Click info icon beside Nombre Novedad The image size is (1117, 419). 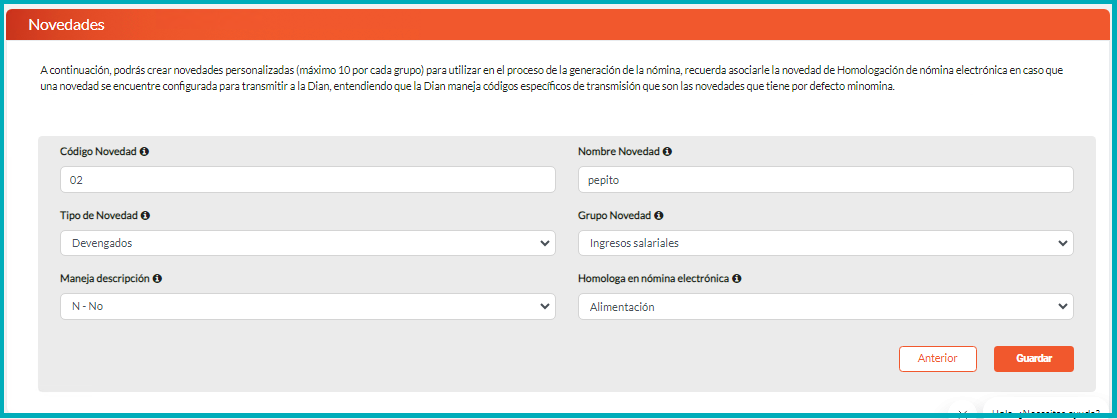667,152
